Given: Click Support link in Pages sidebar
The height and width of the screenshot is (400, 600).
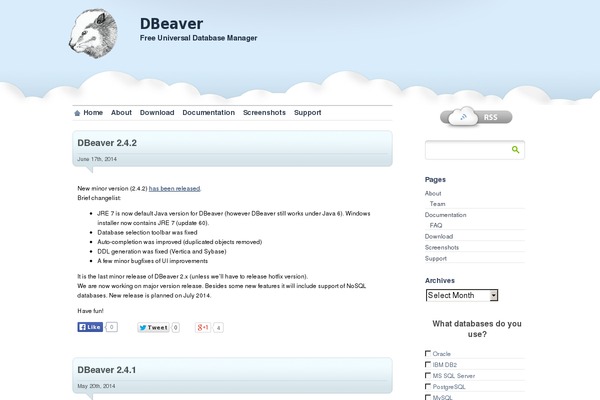Looking at the screenshot, I should (436, 258).
